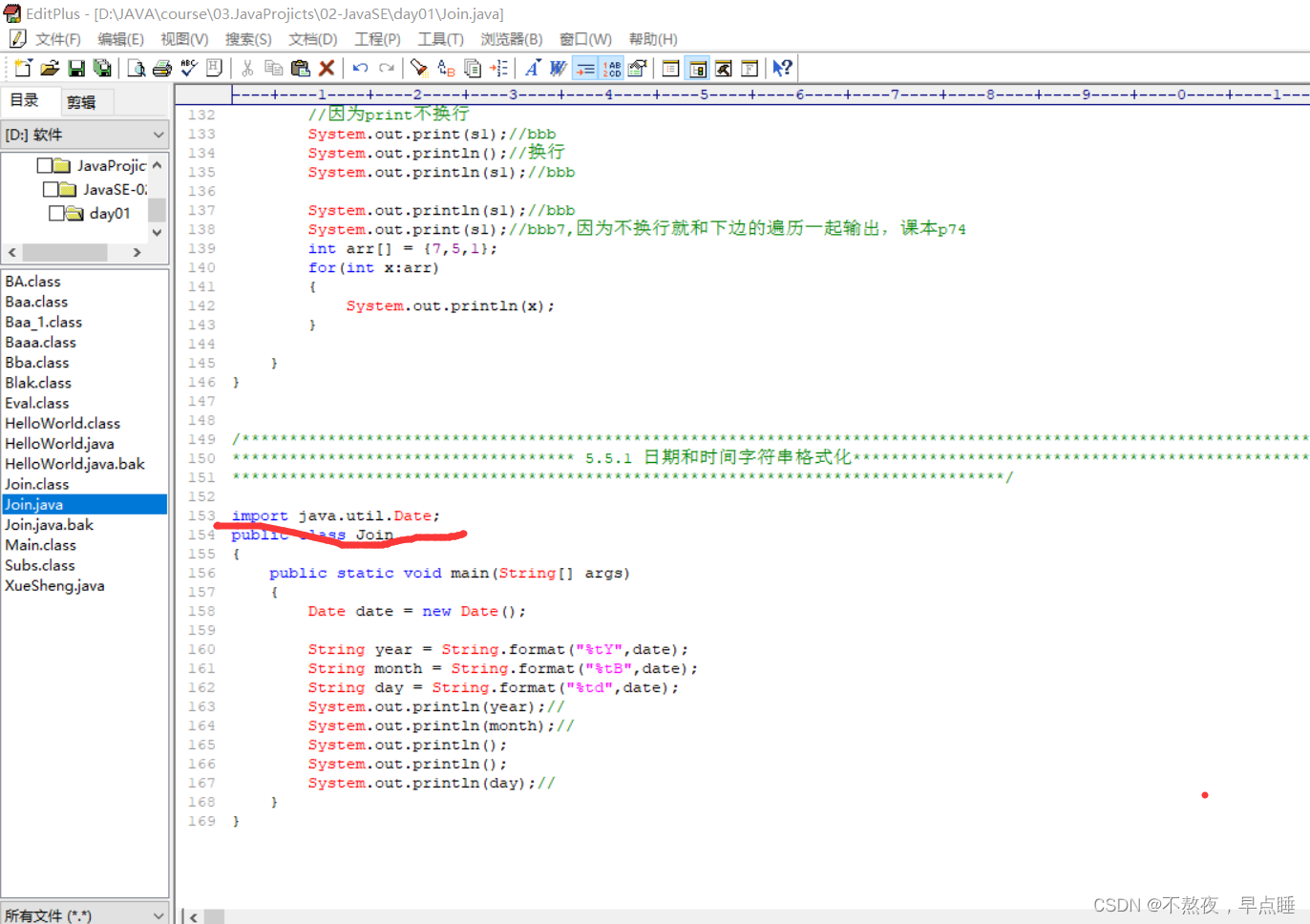Open a file with the folder icon
The height and width of the screenshot is (924, 1310).
tap(50, 68)
